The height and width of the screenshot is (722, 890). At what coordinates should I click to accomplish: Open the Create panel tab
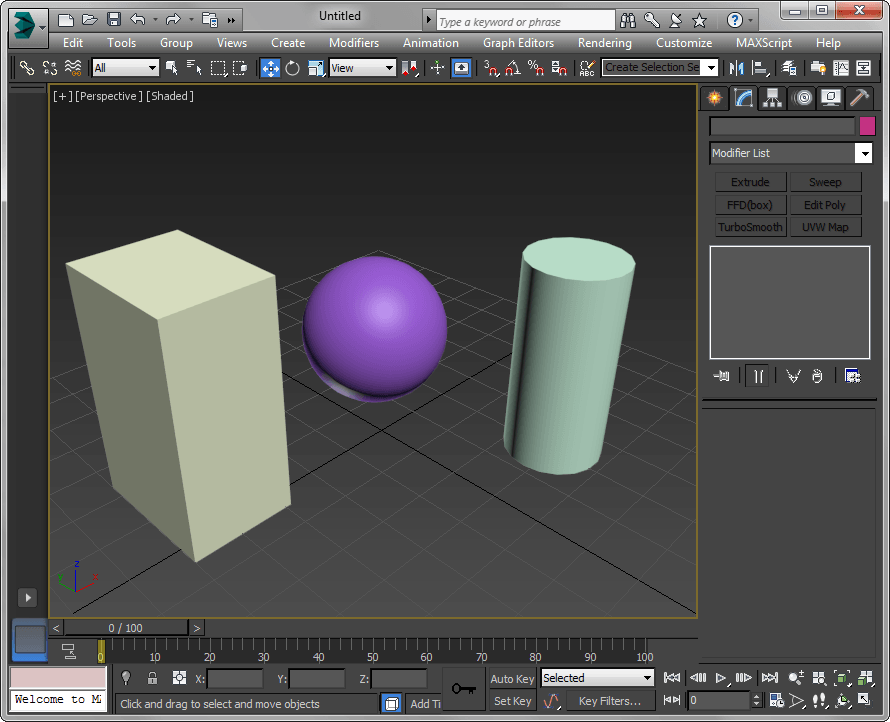pos(714,98)
